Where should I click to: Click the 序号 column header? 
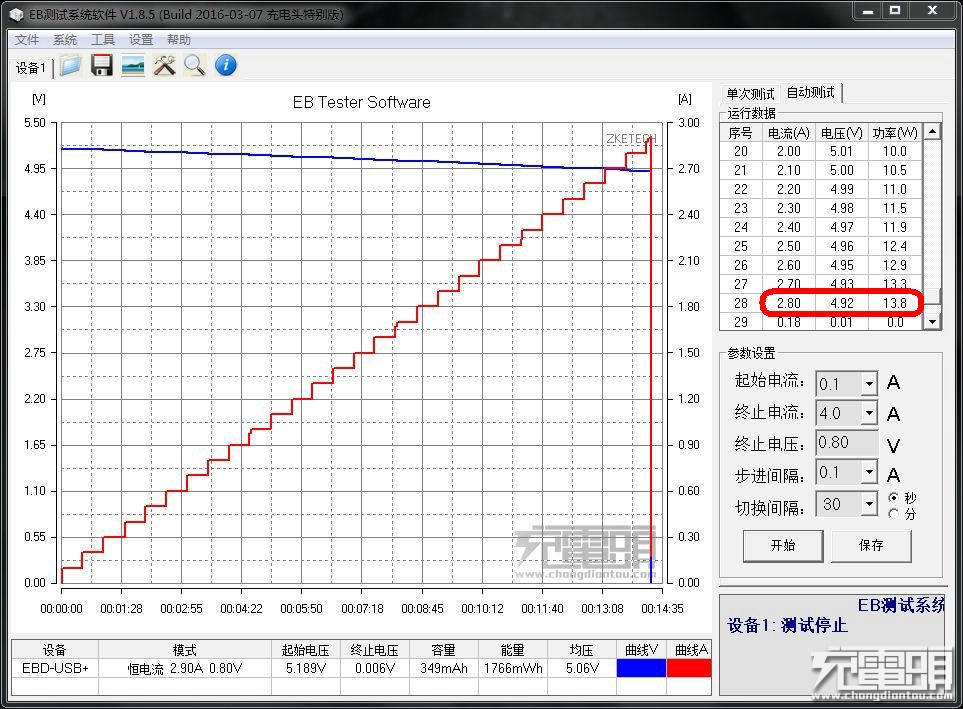740,133
